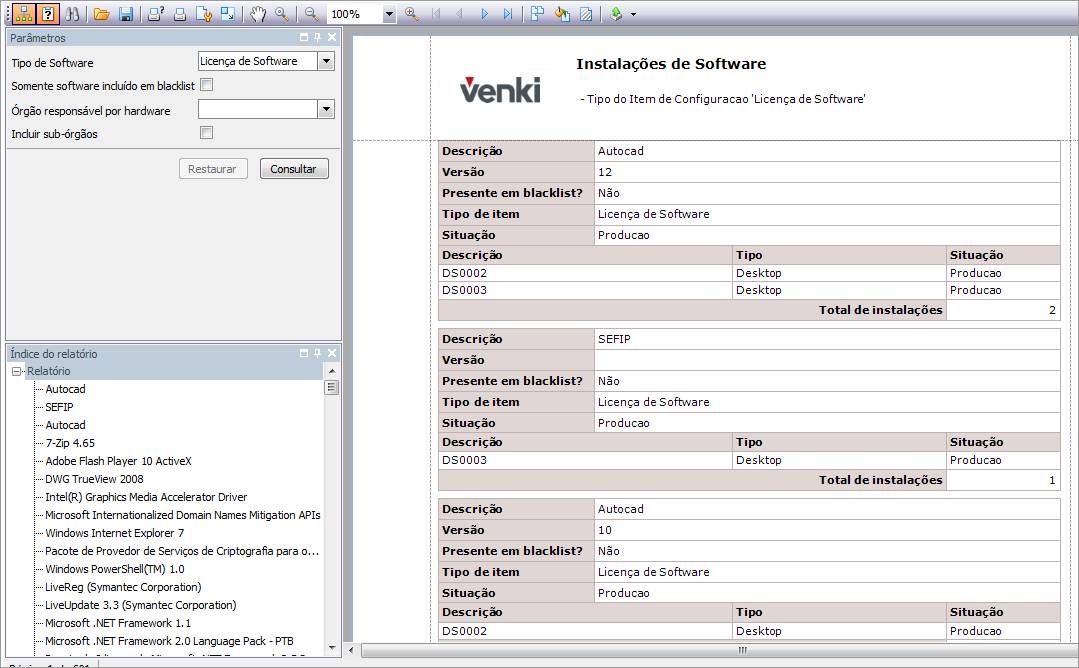Go to the next page

484,14
